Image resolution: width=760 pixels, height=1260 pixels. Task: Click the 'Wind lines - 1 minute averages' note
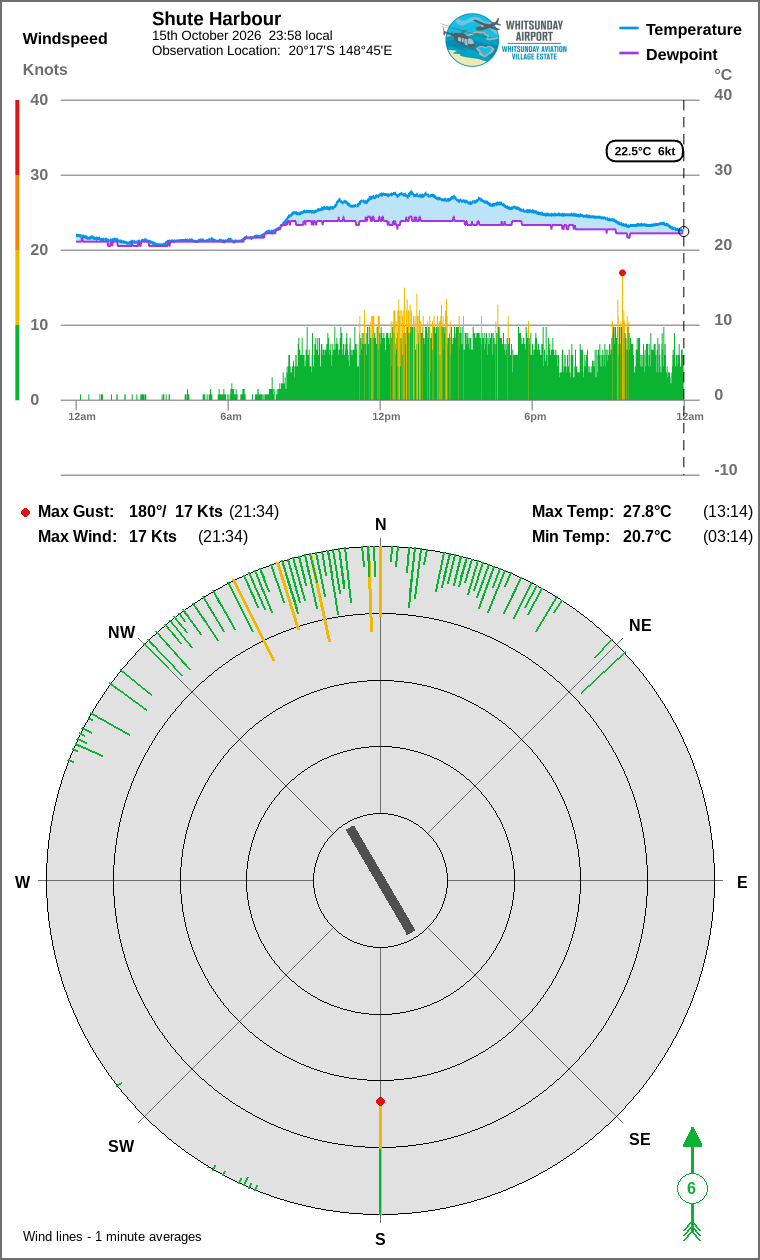112,1237
